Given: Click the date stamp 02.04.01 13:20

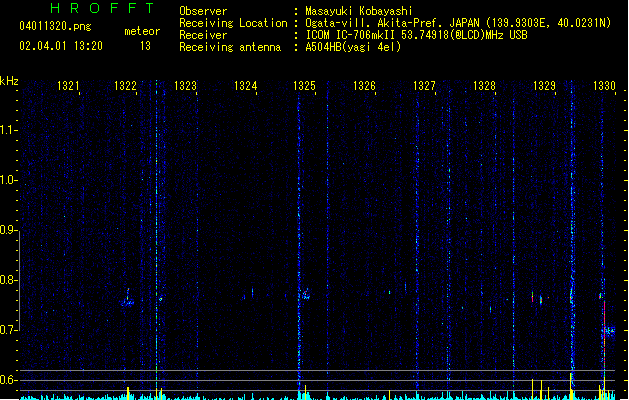Looking at the screenshot, I should tap(61, 46).
